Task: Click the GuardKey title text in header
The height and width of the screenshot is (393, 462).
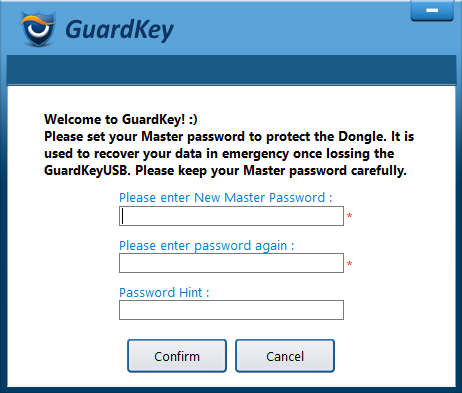Action: click(x=119, y=30)
